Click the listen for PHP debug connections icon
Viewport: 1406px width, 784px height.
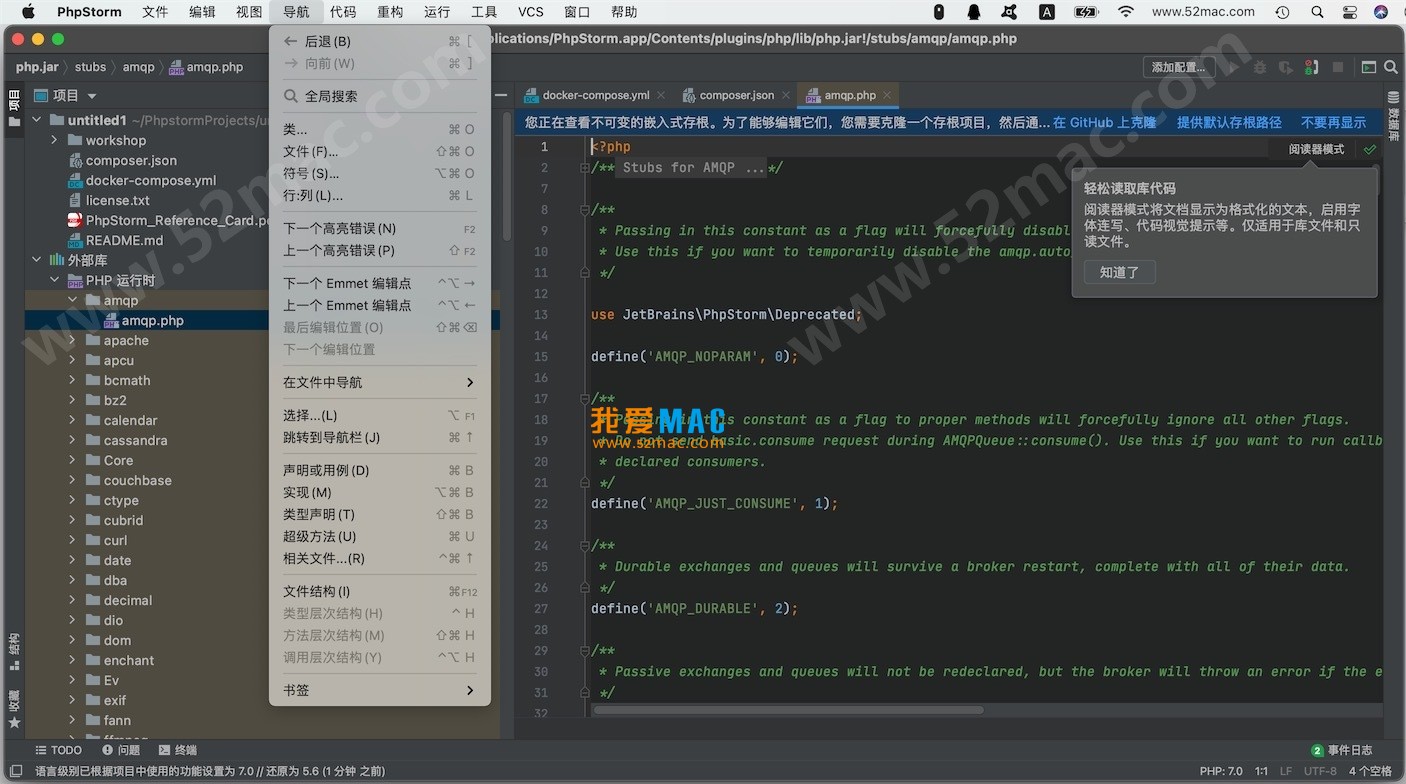pos(1312,67)
